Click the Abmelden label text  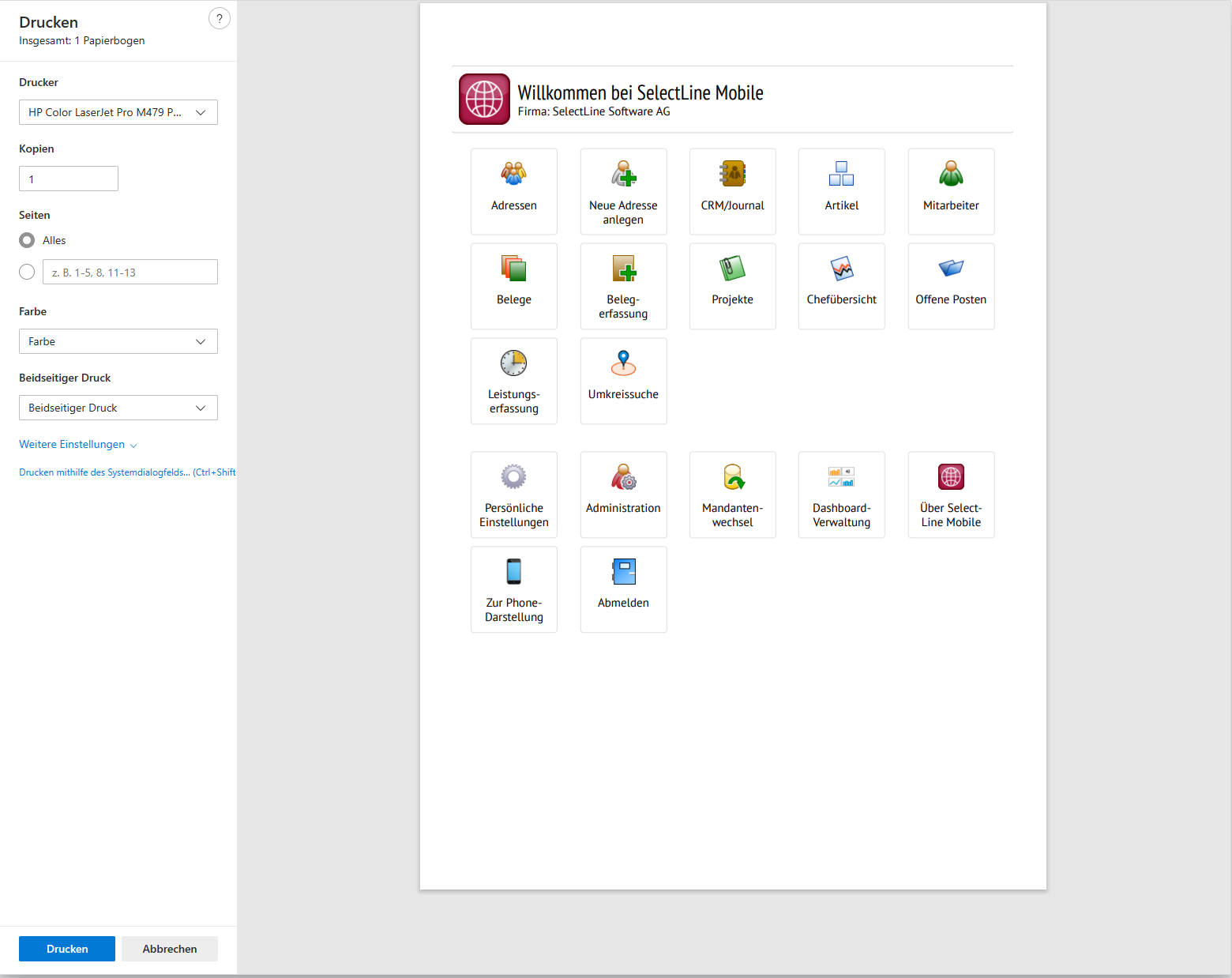pyautogui.click(x=623, y=603)
